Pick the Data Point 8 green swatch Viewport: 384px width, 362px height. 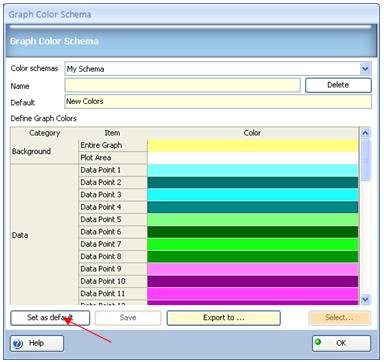pyautogui.click(x=253, y=256)
